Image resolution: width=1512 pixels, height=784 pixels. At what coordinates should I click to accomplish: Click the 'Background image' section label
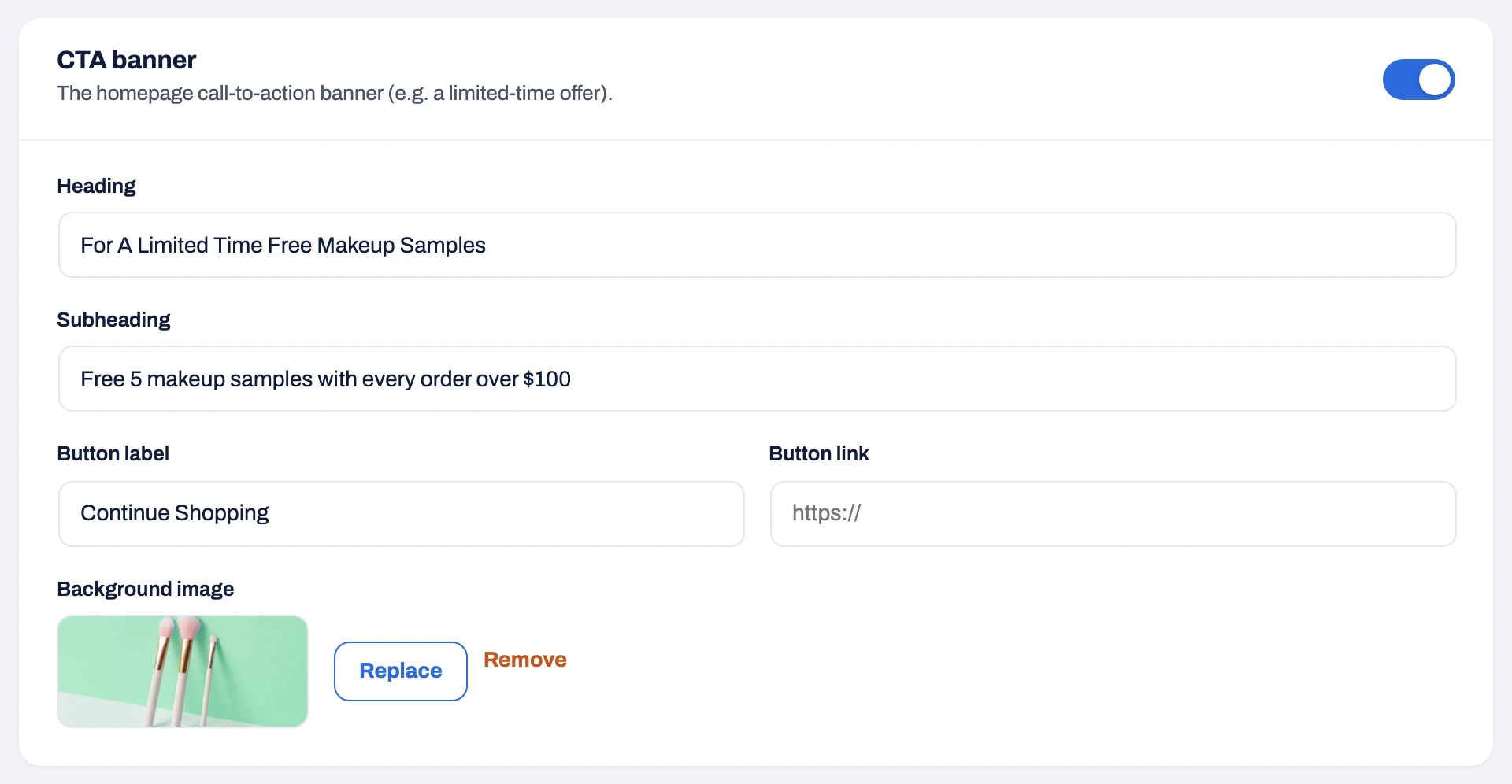point(145,589)
